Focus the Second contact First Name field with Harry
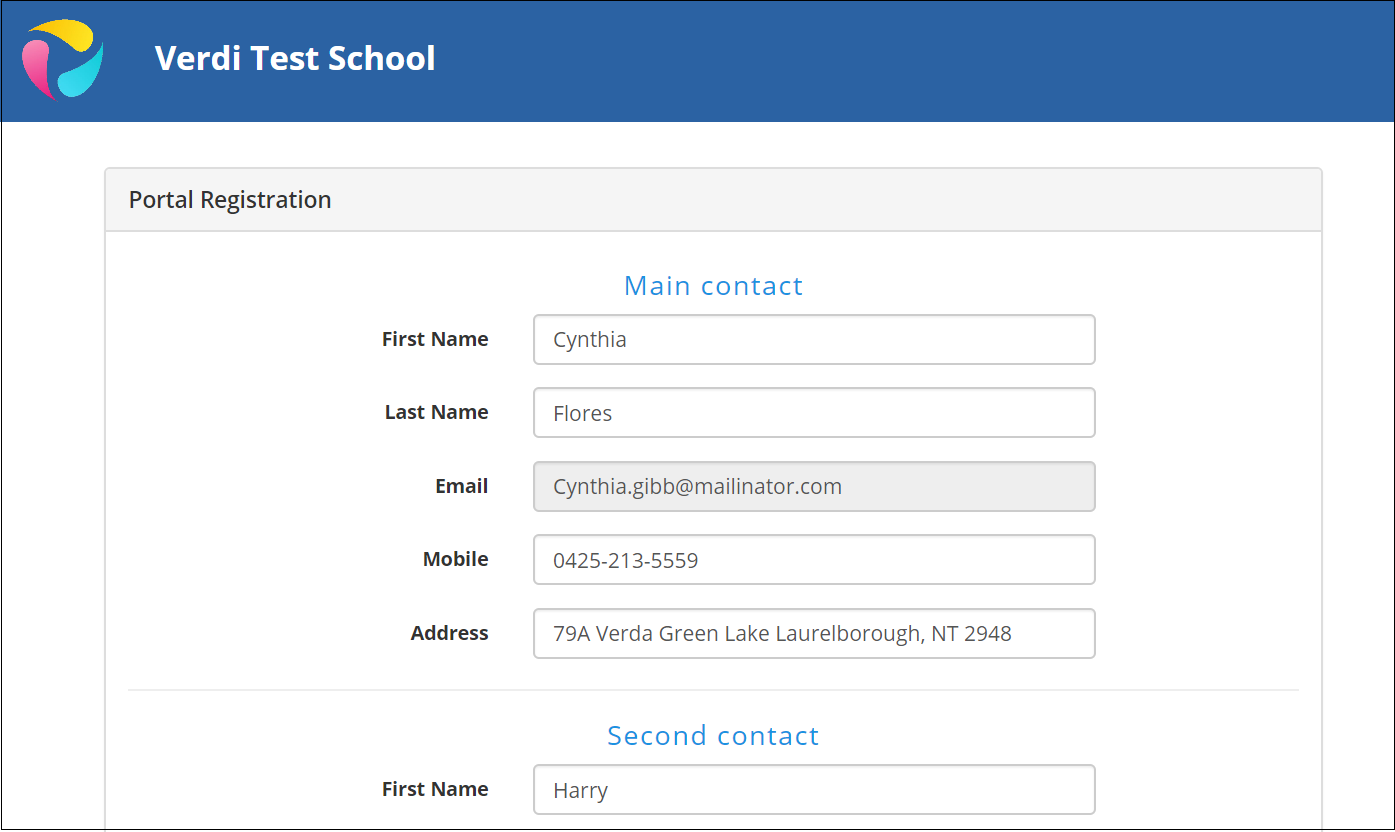 [814, 790]
